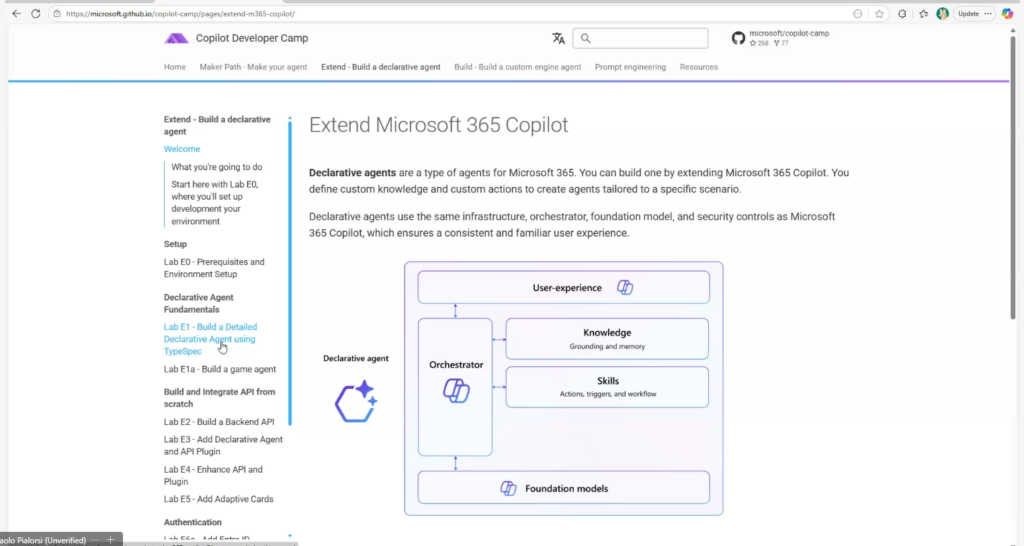Viewport: 1024px width, 546px height.
Task: Click the site search field
Action: click(641, 39)
